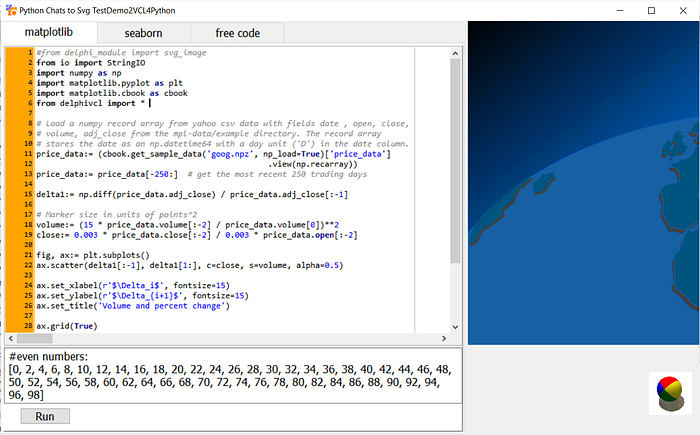Click the '# Load a numpy record array' comment

(x=222, y=124)
